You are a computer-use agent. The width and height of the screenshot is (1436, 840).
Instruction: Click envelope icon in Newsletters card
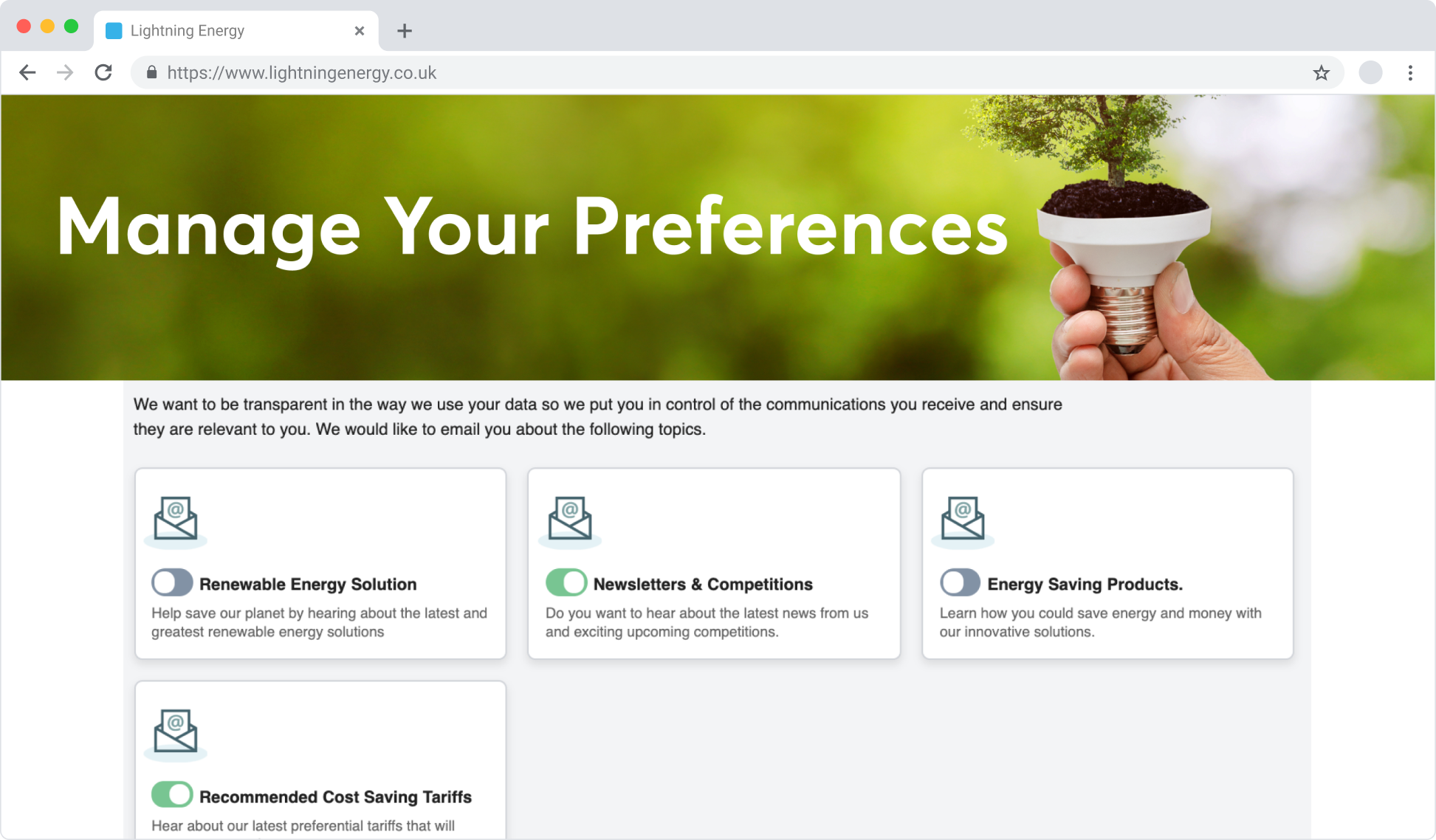tap(569, 518)
